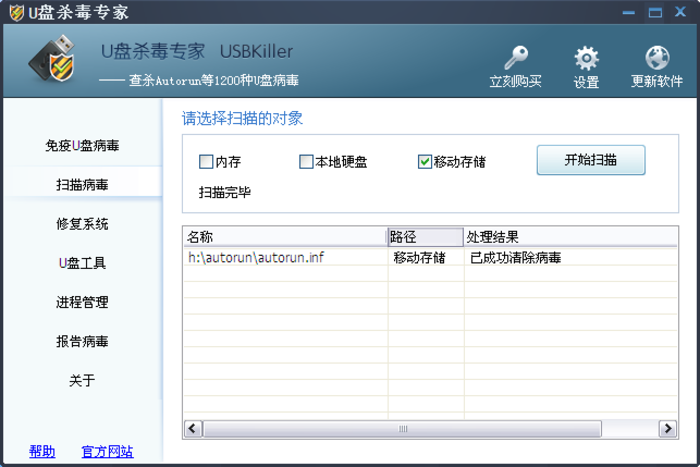Screen dimensions: 700x467
Task: Toggle the 内存 checkbox
Action: (206, 161)
